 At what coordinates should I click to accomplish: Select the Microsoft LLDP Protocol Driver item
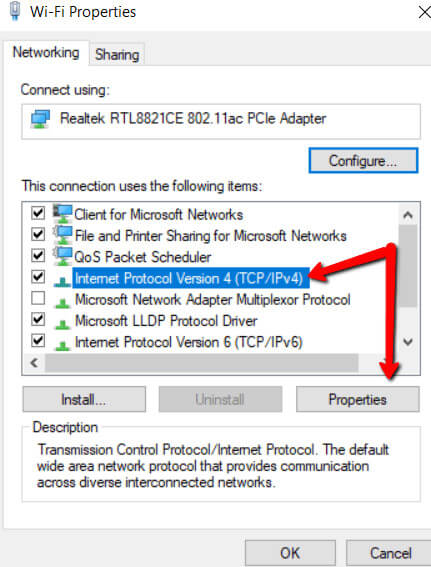166,321
